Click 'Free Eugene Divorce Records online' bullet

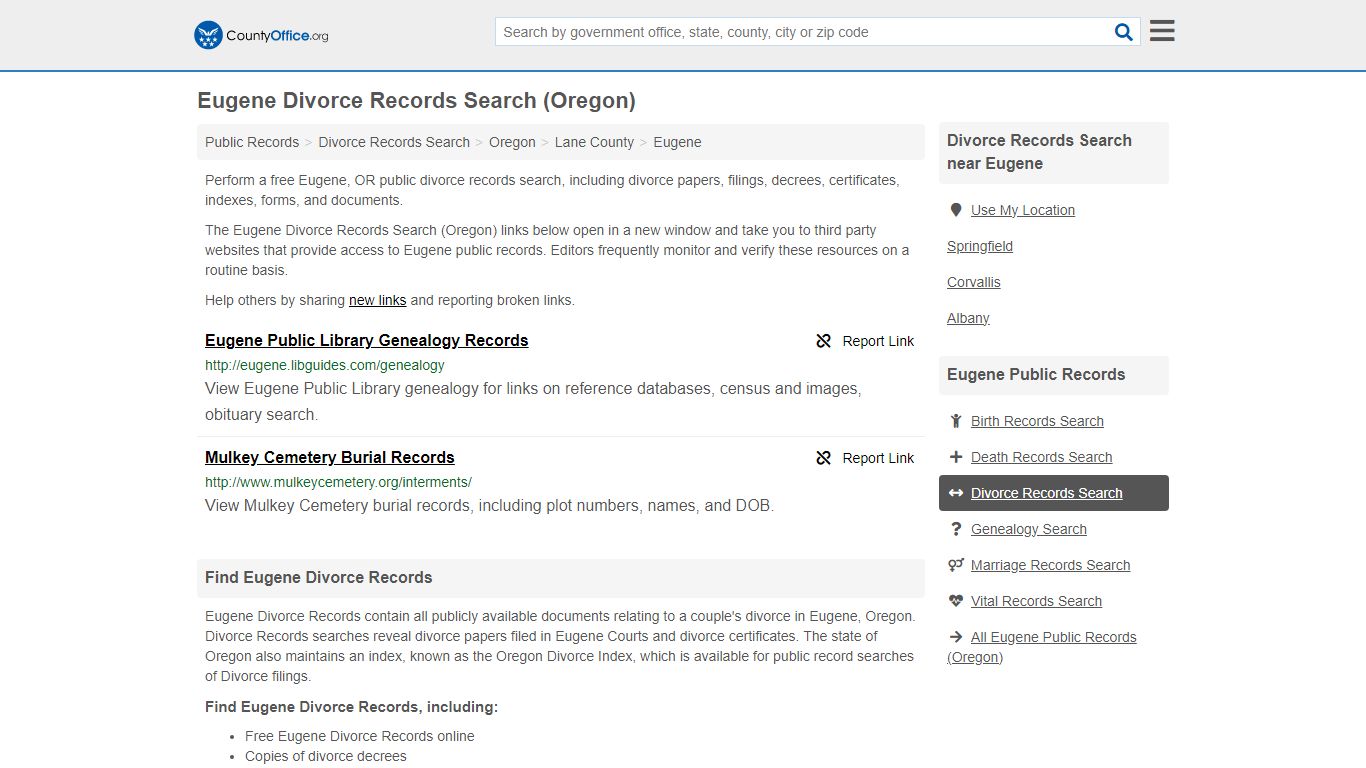(x=360, y=736)
